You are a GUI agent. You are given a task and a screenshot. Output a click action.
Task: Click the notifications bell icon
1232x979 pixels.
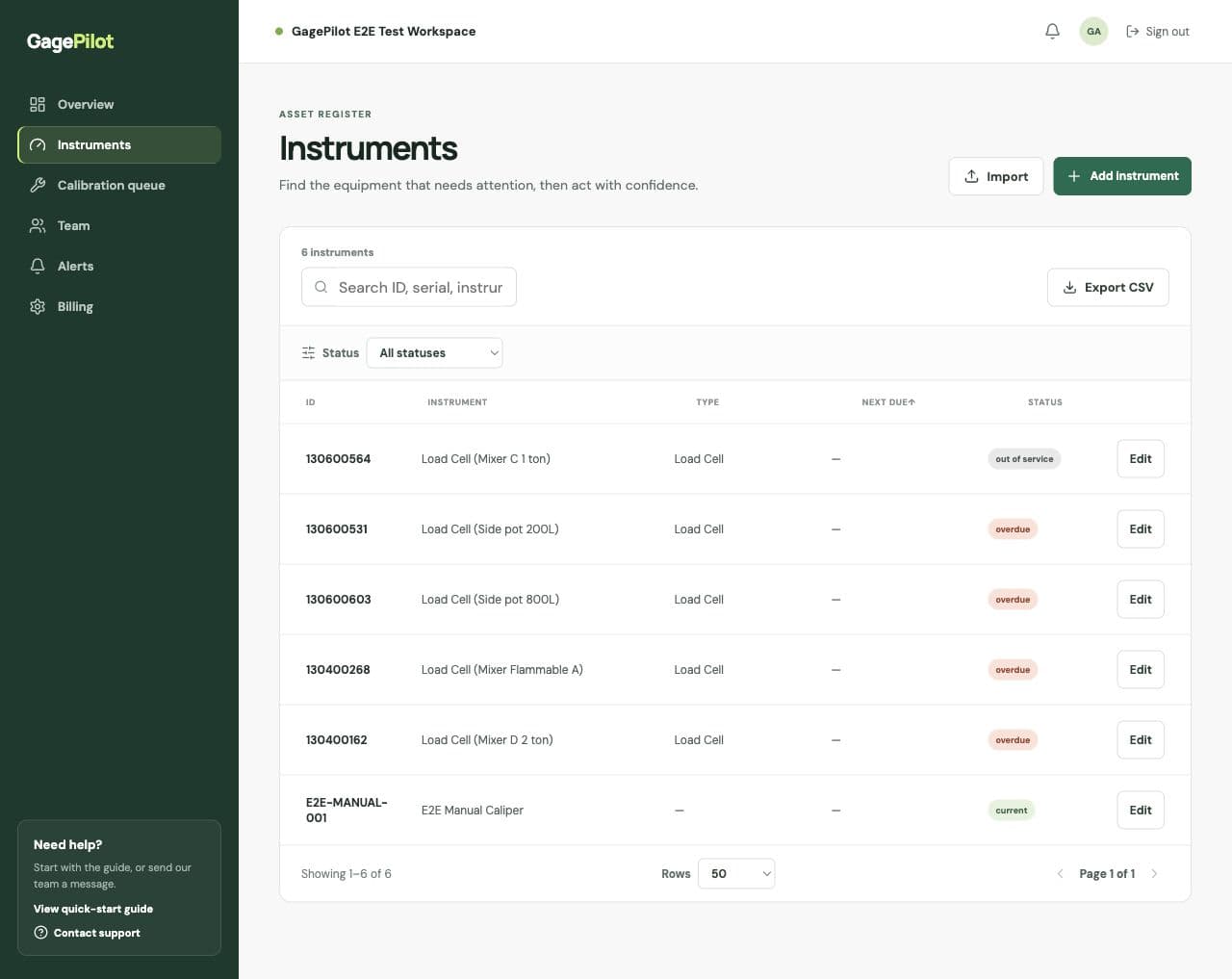(1052, 31)
